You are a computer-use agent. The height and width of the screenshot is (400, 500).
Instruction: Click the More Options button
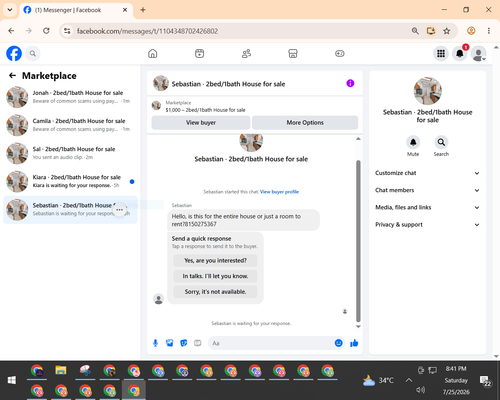[305, 123]
